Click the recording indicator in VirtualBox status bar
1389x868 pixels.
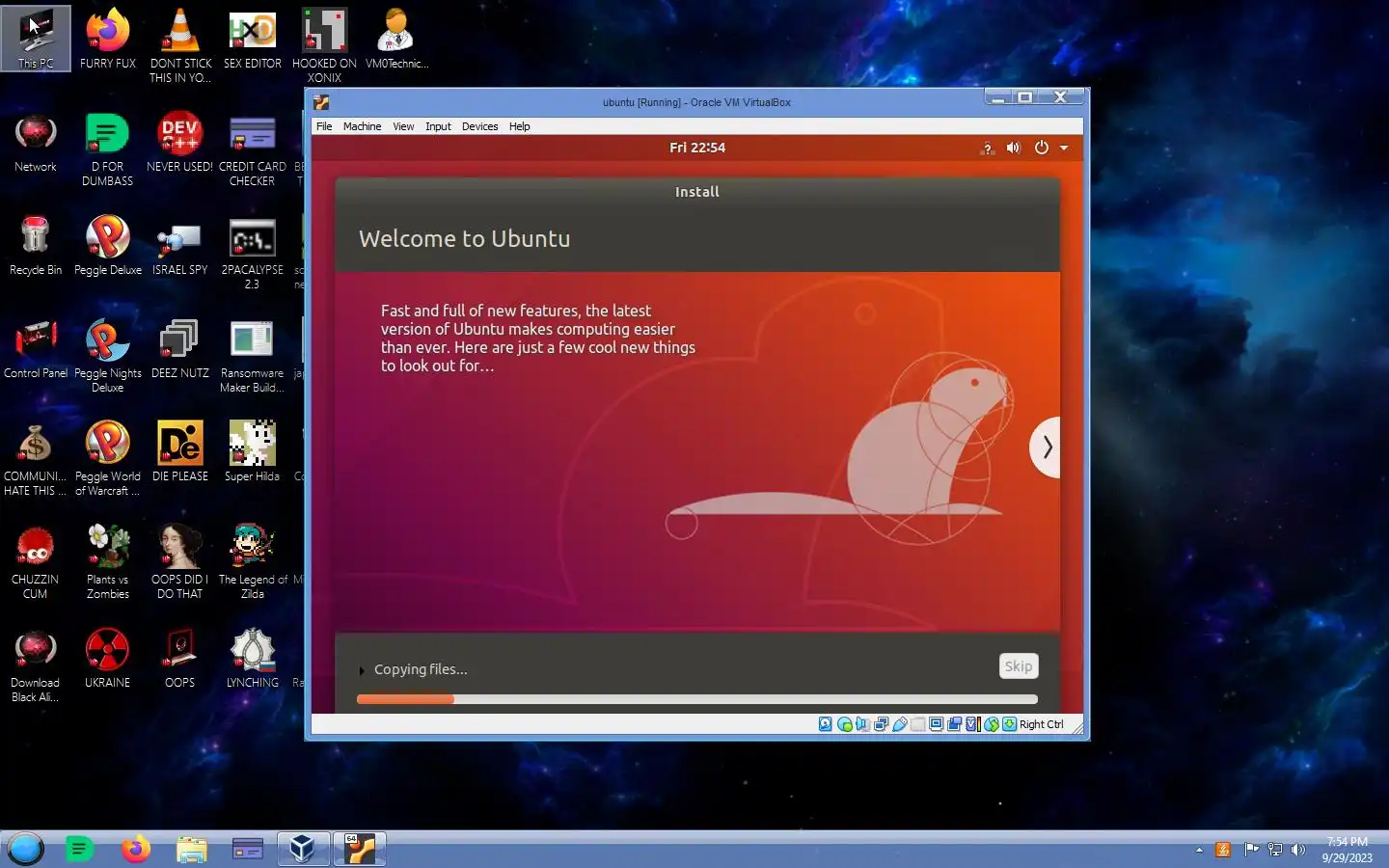coord(954,724)
